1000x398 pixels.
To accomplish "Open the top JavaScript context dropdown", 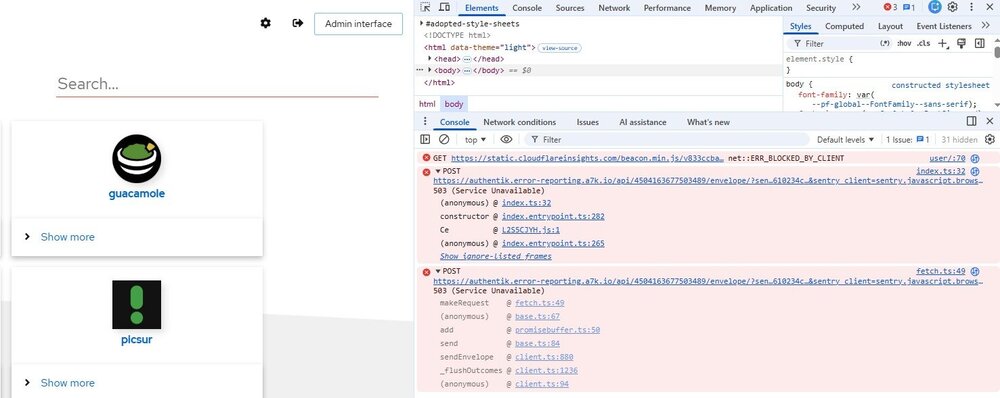I will [475, 139].
